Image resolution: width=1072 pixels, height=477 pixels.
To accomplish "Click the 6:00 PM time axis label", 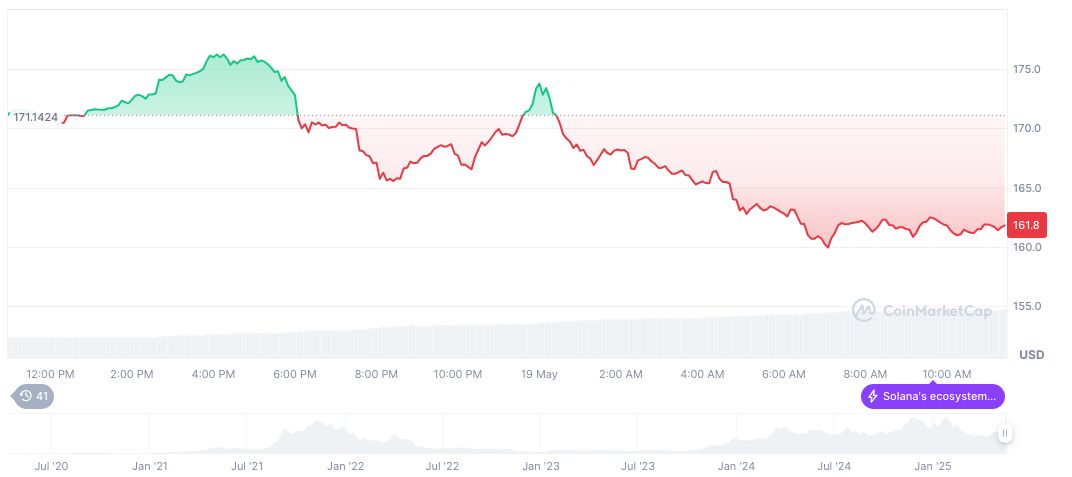I will pos(294,374).
